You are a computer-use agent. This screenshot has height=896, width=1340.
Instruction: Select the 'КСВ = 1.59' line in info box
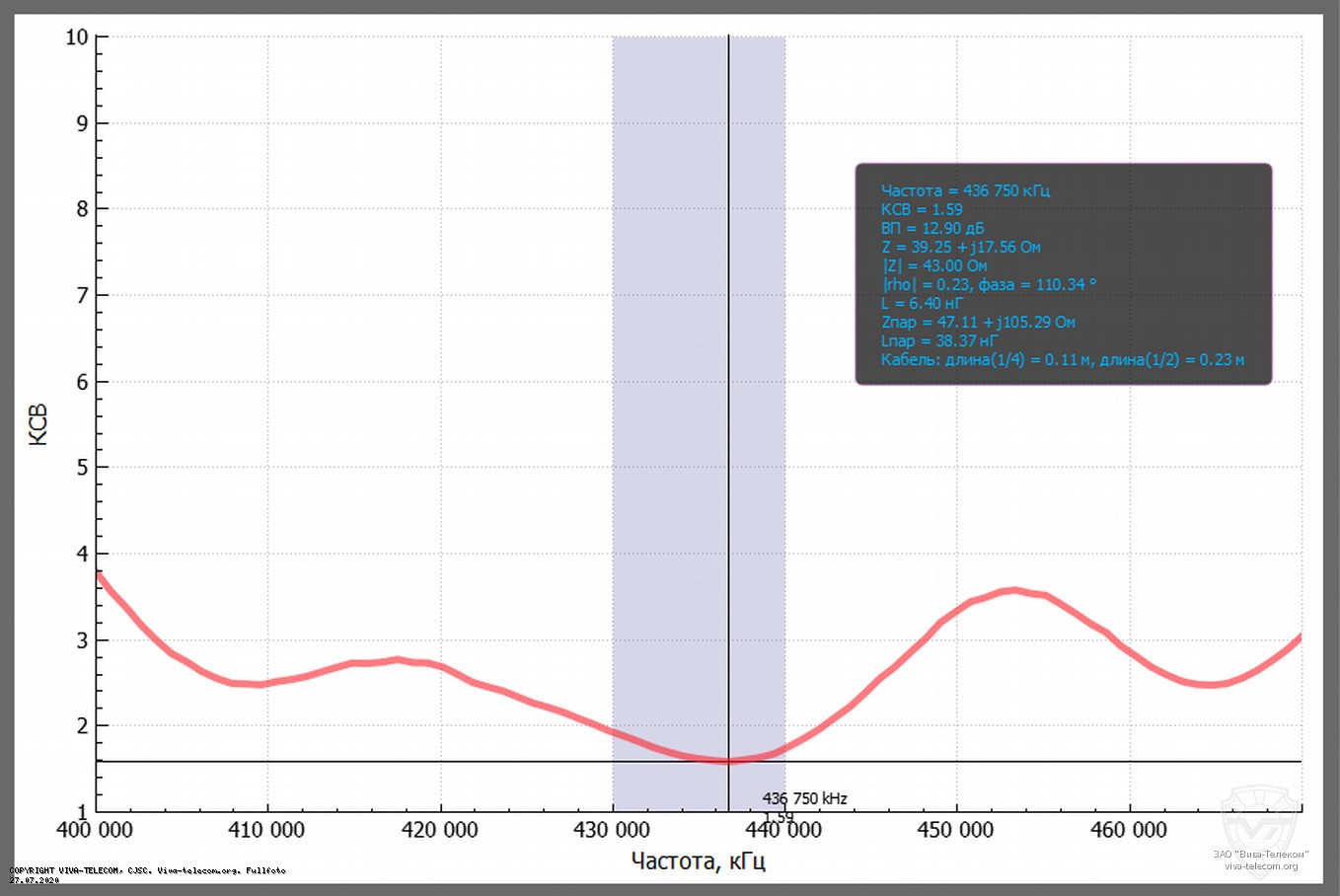922,209
